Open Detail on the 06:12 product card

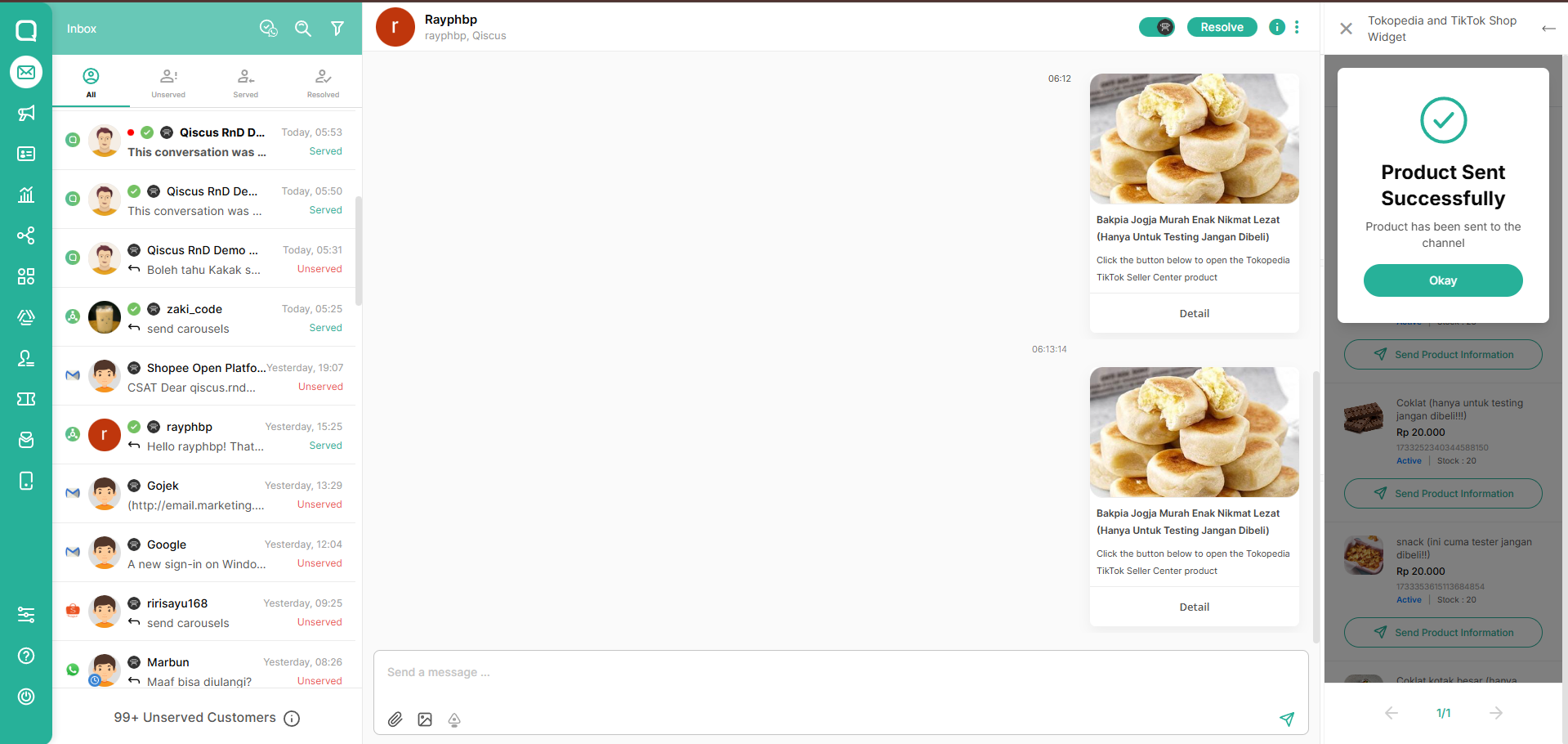(1195, 313)
